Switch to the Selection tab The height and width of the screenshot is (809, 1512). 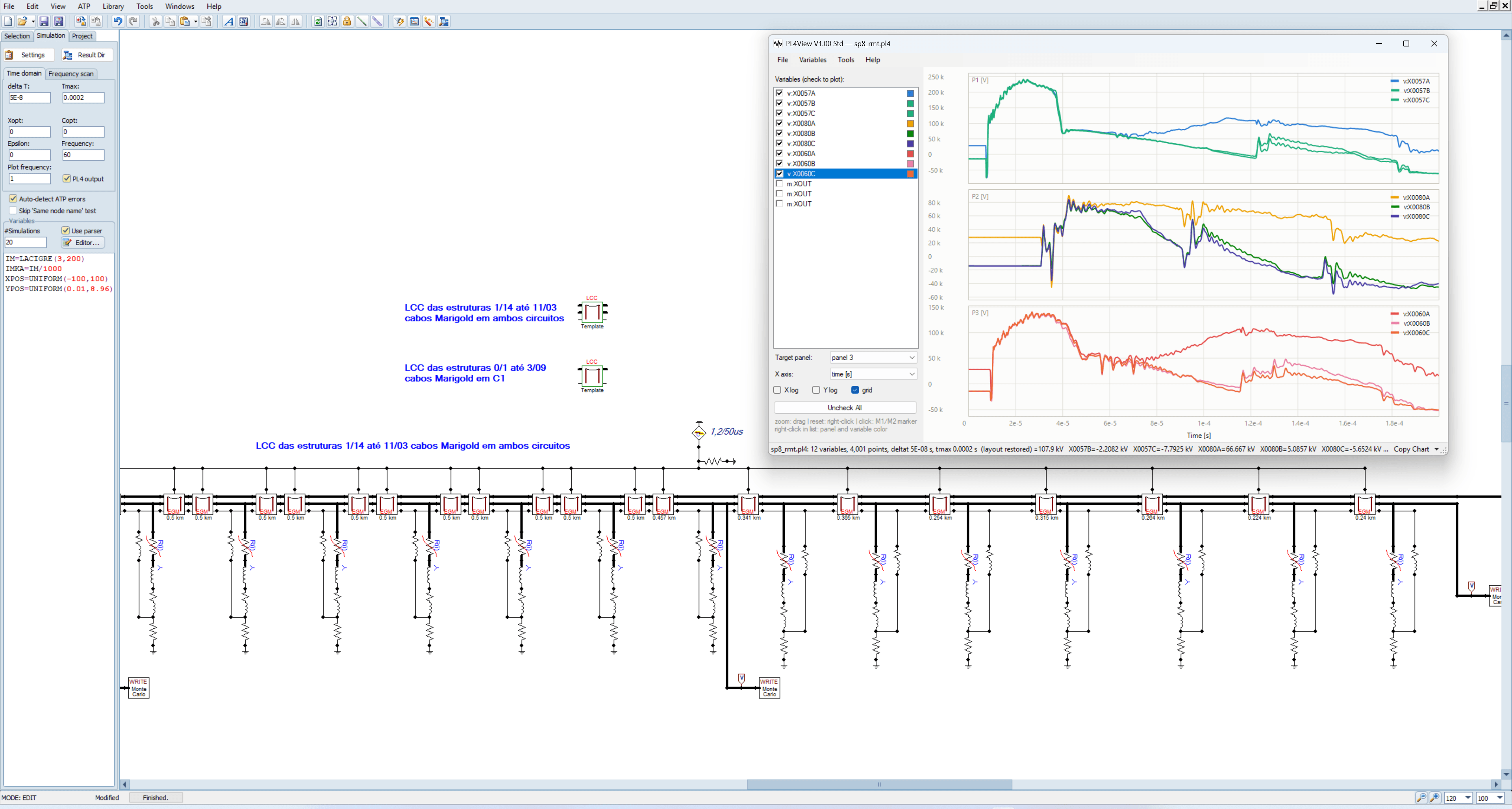click(17, 36)
